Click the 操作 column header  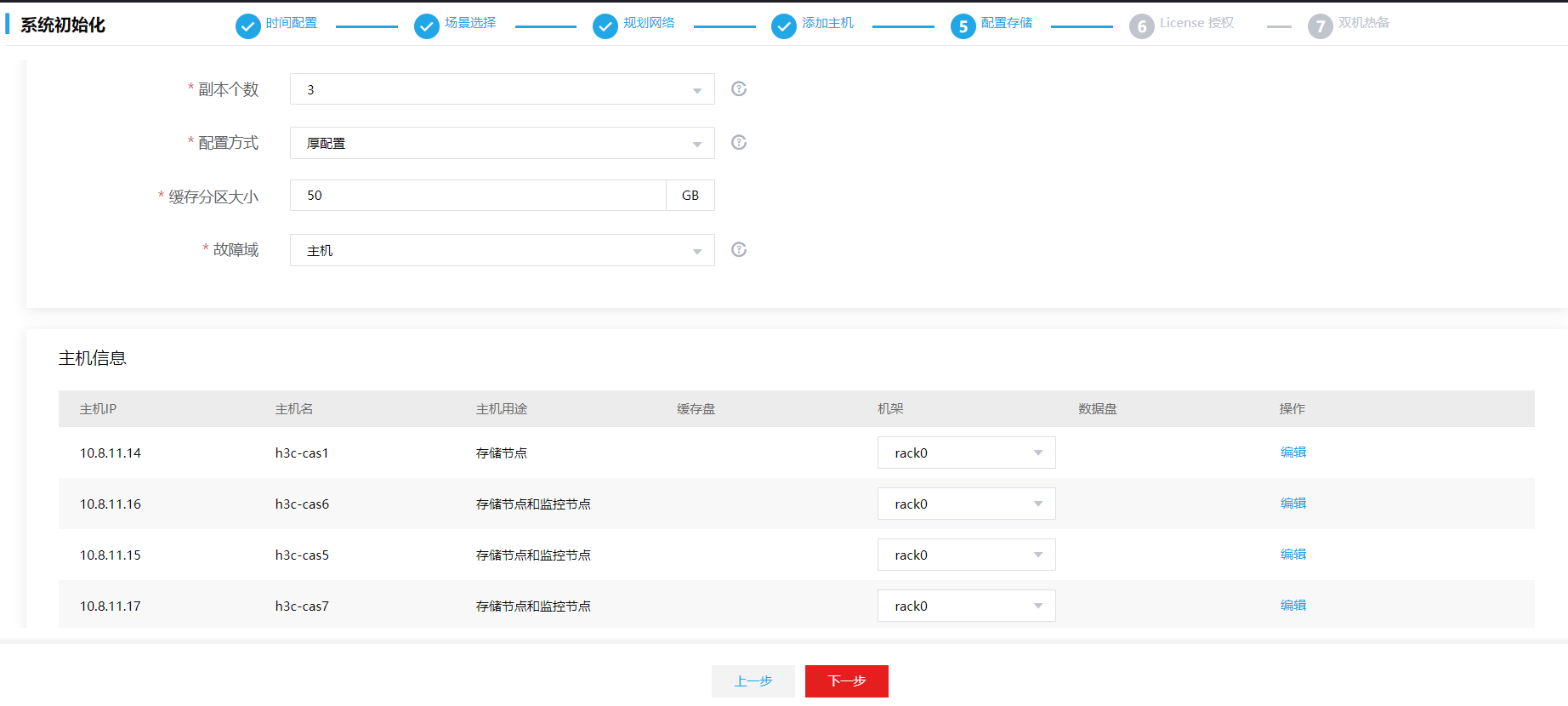(x=1292, y=409)
